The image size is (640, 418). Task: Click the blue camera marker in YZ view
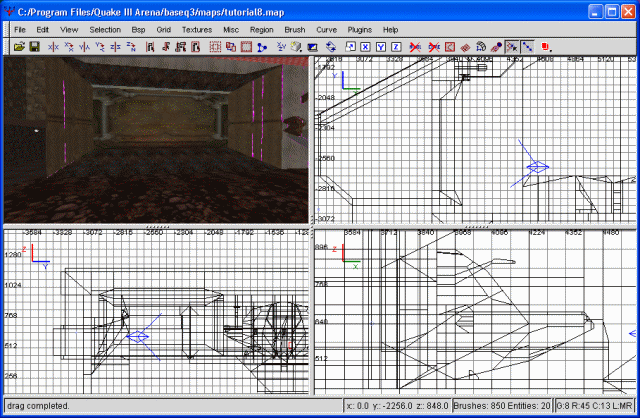click(138, 336)
